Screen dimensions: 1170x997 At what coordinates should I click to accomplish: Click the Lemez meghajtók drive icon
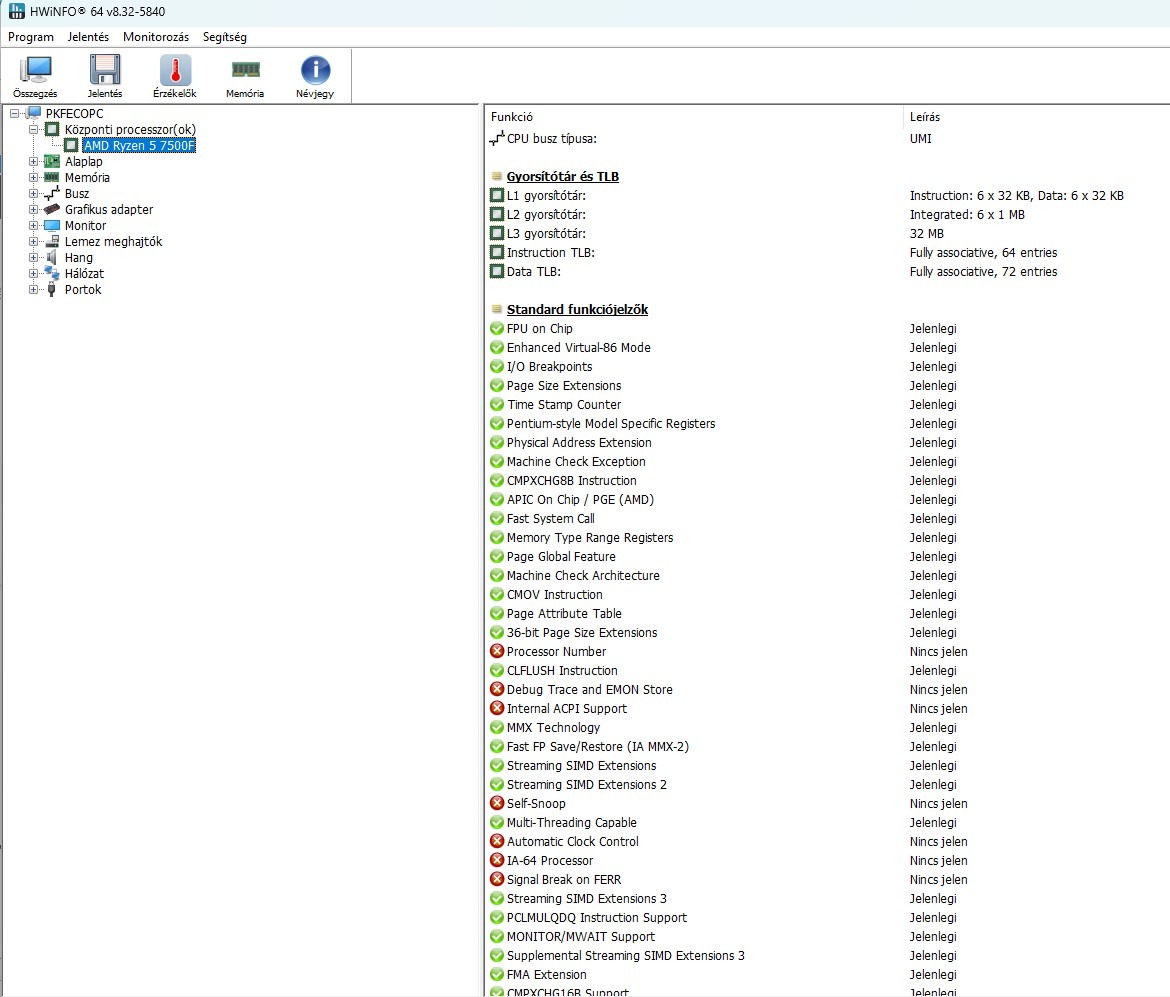tap(51, 242)
